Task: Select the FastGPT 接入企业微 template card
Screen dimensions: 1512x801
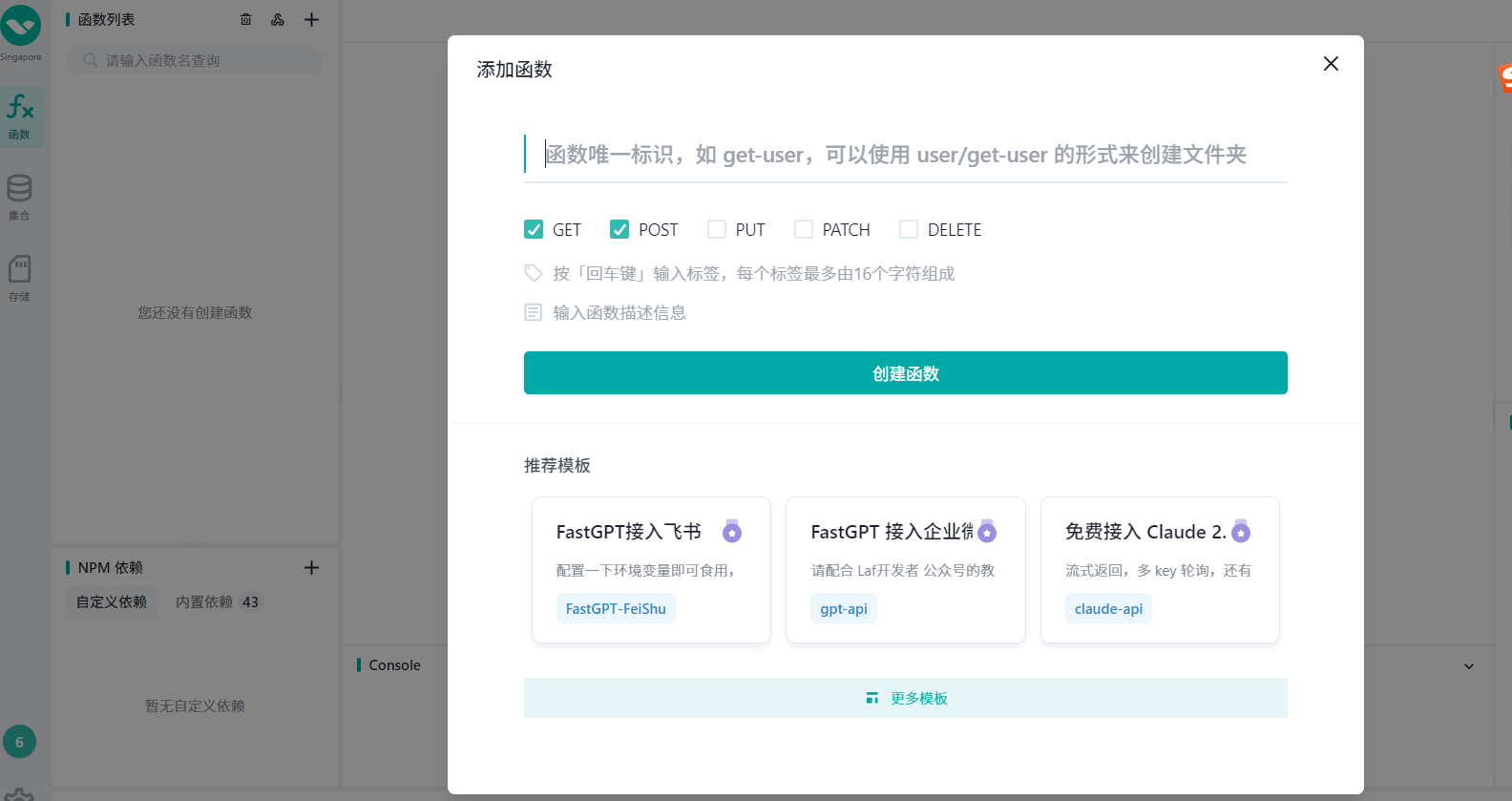Action: [906, 570]
